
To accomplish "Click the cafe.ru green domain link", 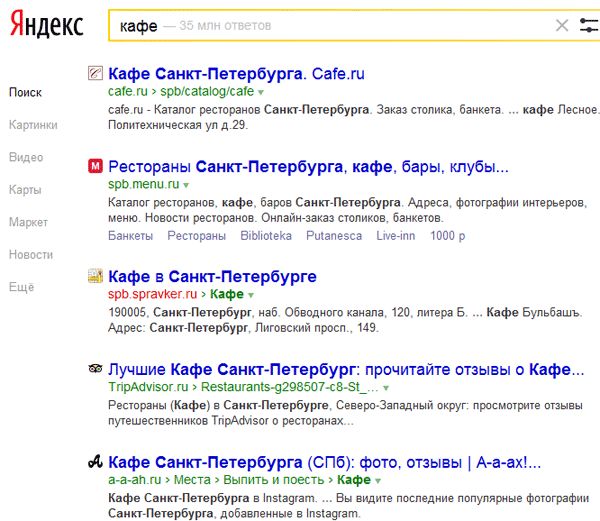I will 128,91.
